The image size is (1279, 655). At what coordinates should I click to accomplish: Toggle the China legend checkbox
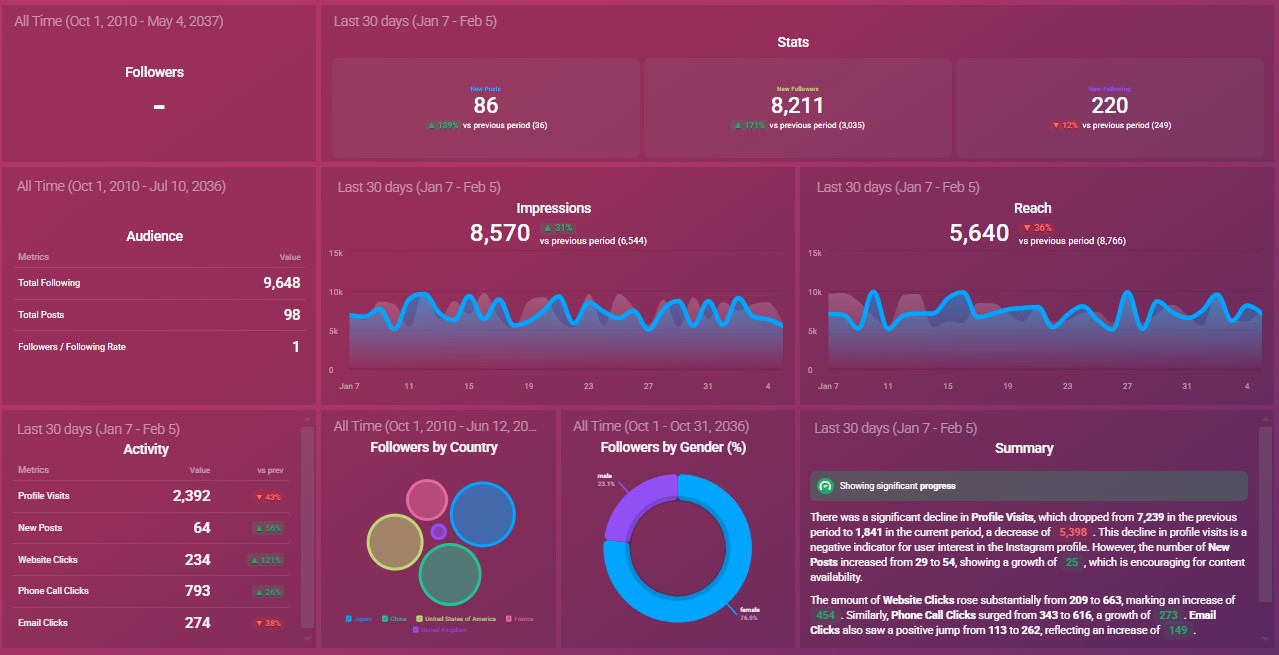click(383, 619)
